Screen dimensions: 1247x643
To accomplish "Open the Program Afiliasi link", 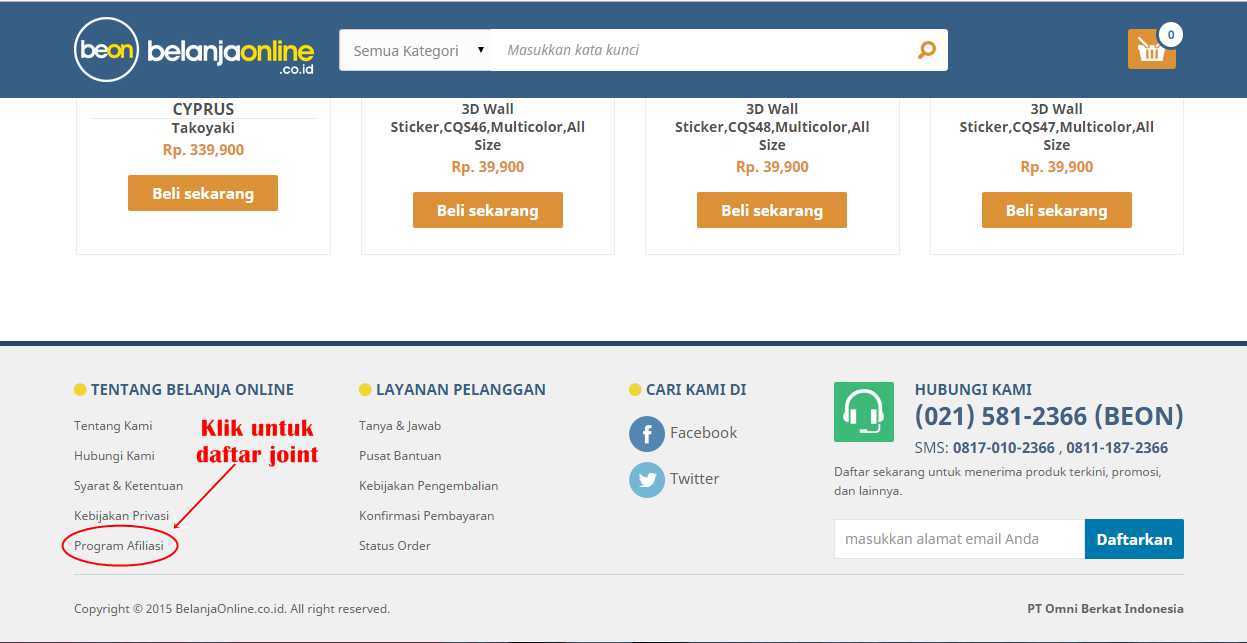I will pos(119,545).
